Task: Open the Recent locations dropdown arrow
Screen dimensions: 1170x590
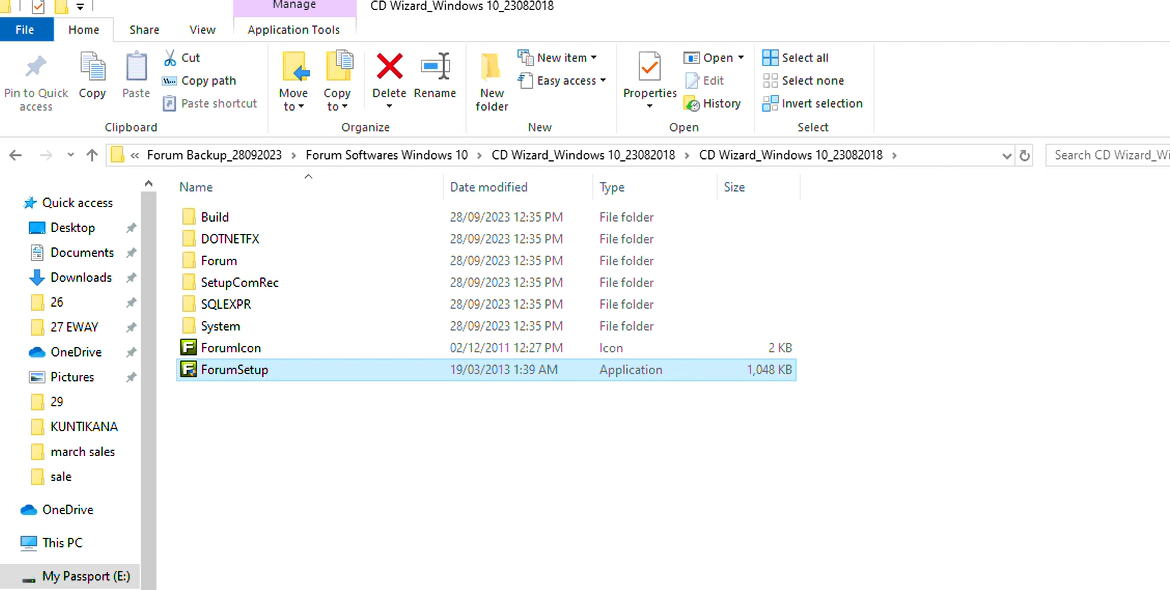Action: tap(70, 155)
